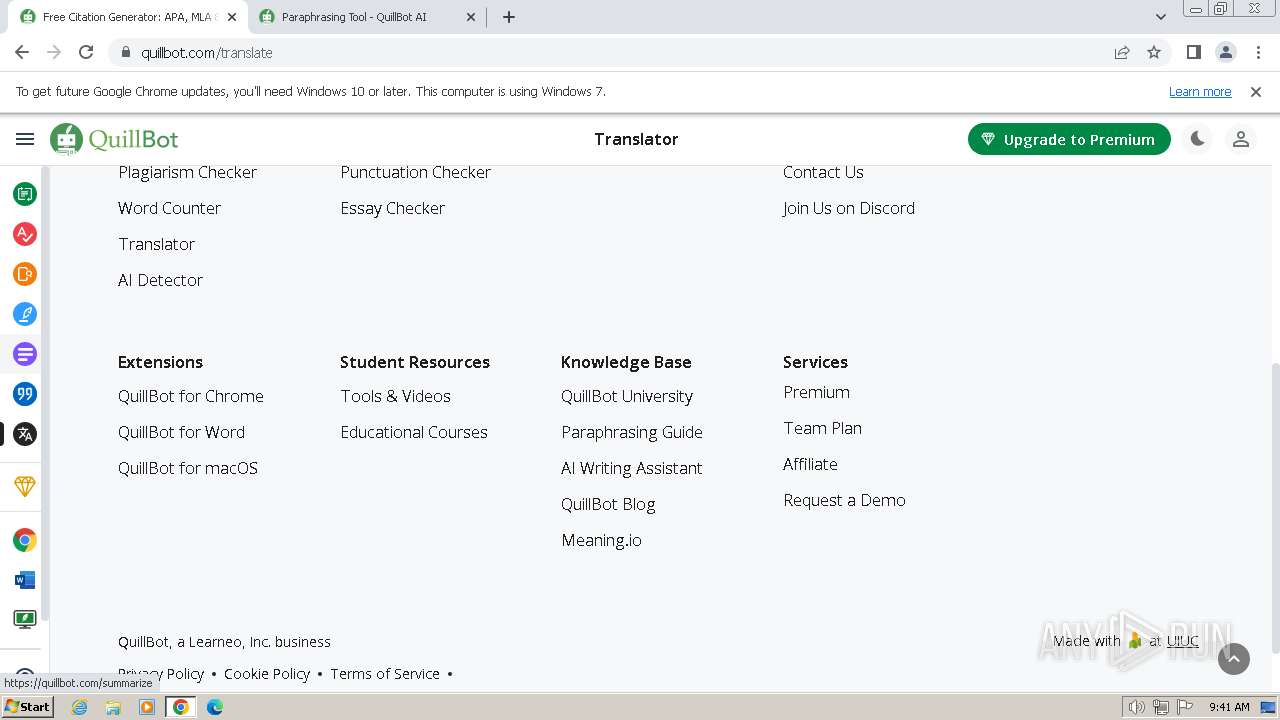
Task: Open the orange Plagiarism Checker sidebar icon
Action: coord(25,274)
